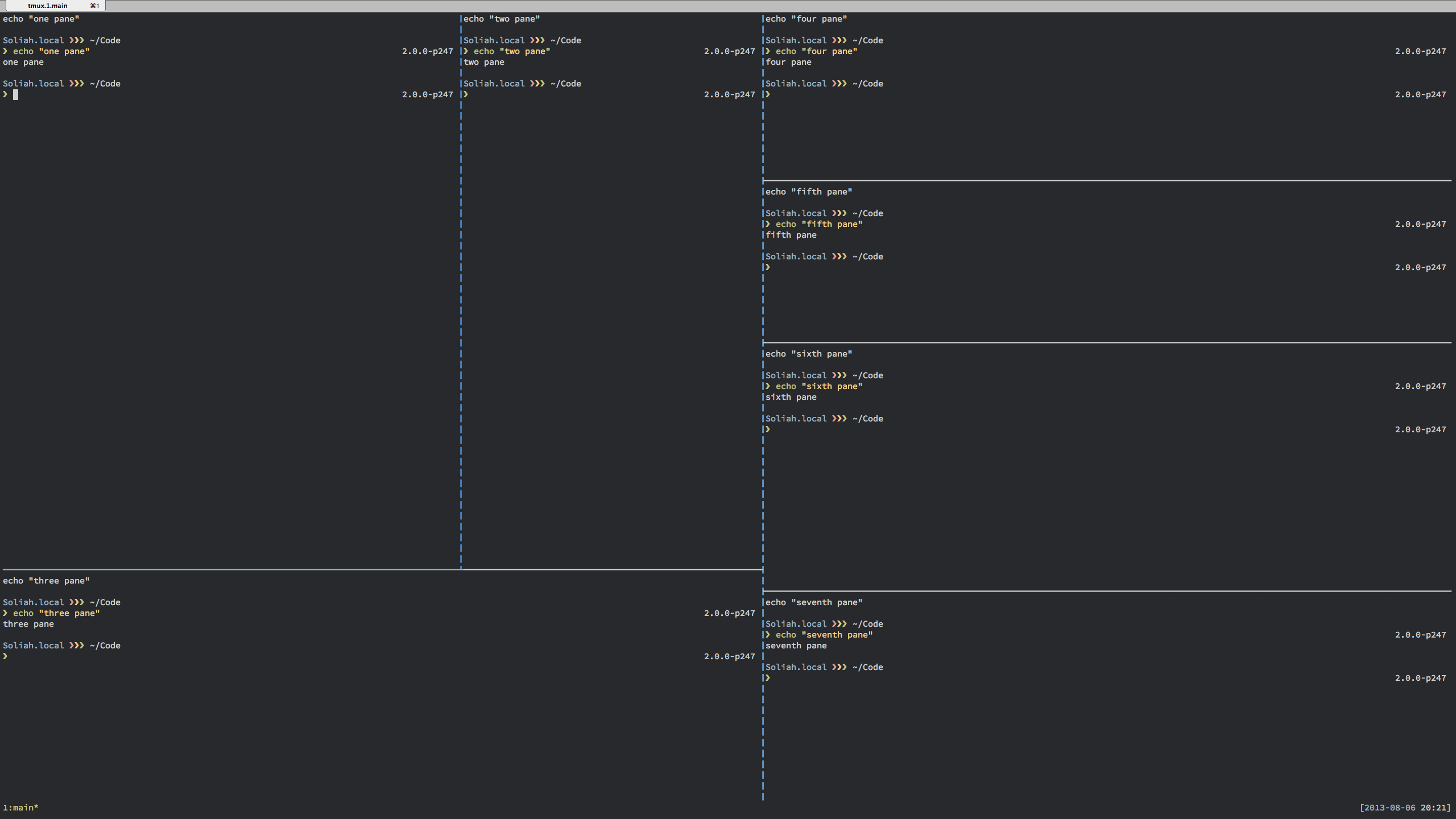Click horizontal border above the seventh pane
1456x819 pixels.
pyautogui.click(x=1106, y=591)
